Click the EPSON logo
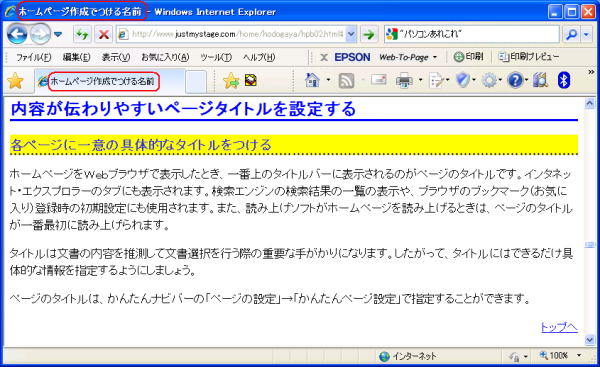 [352, 57]
